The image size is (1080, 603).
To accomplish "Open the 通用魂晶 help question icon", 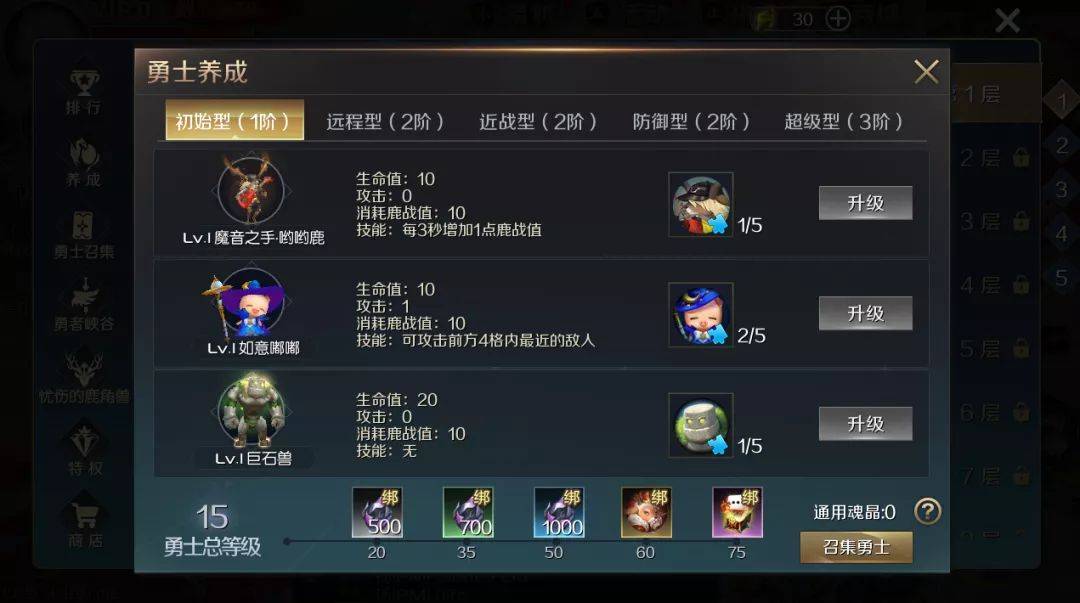I will tap(927, 511).
